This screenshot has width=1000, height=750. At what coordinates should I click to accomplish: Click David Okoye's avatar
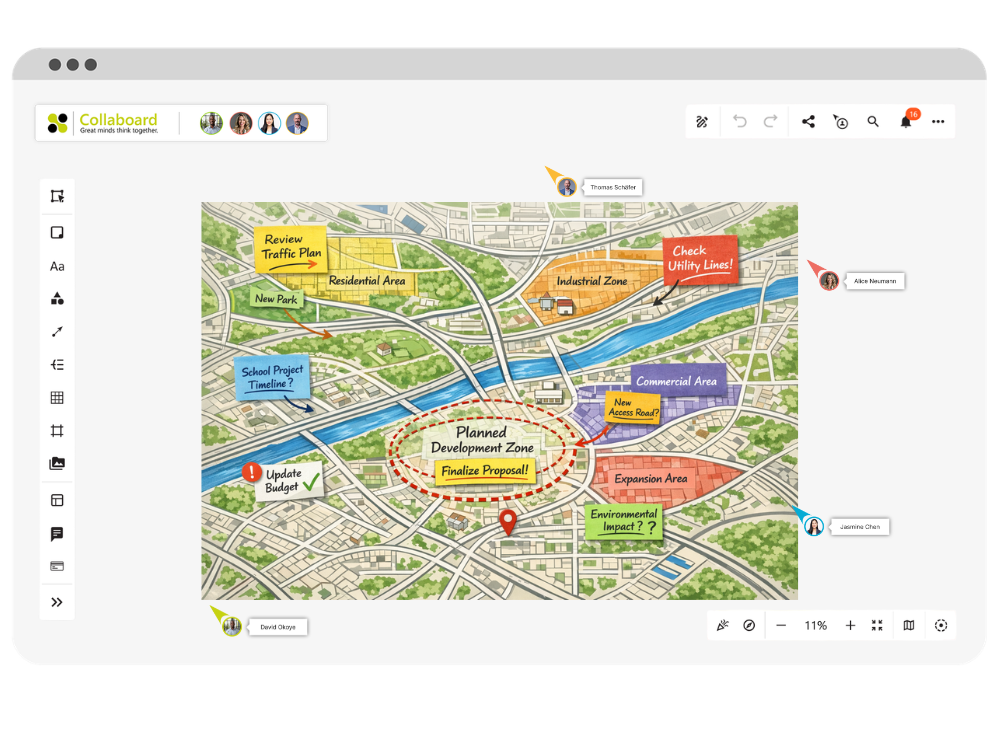[231, 625]
